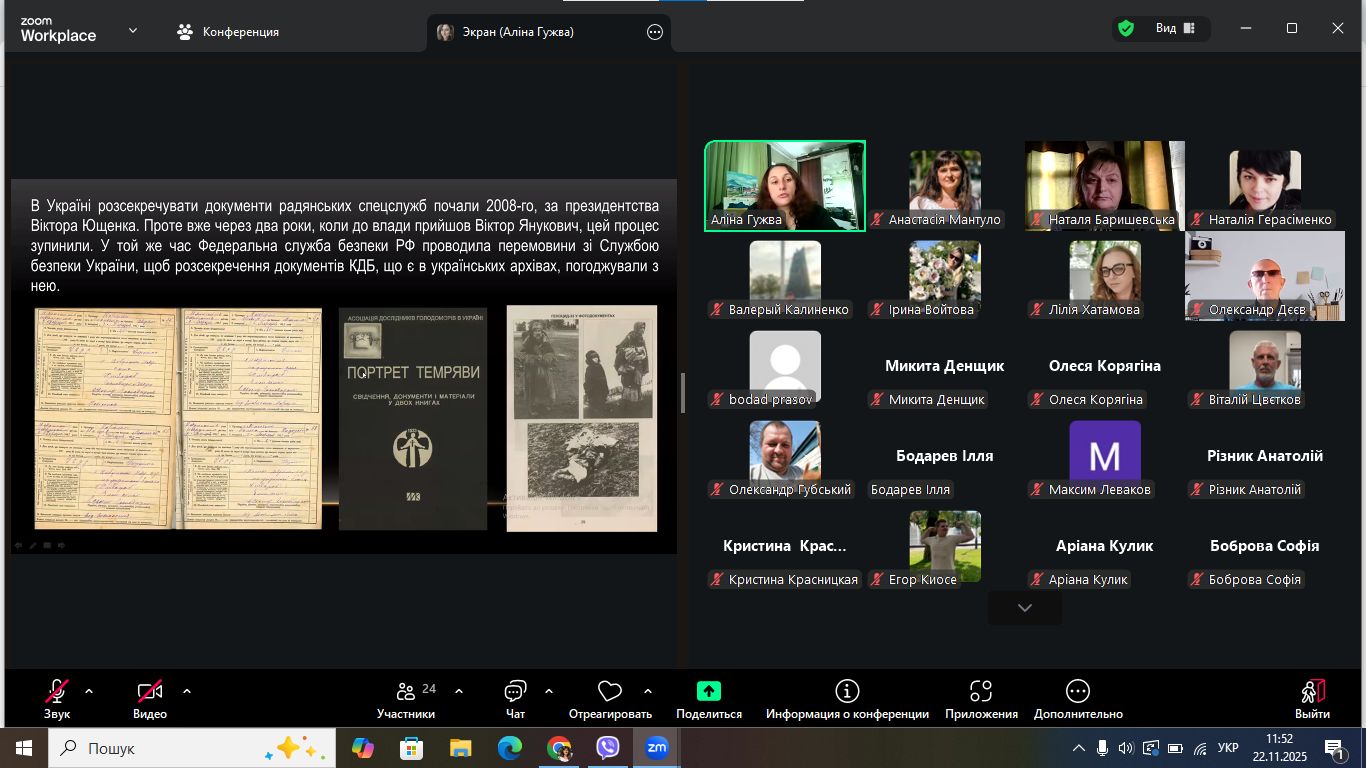Click the green Поделиться share button
Screen dimensions: 1366x768
click(x=708, y=698)
